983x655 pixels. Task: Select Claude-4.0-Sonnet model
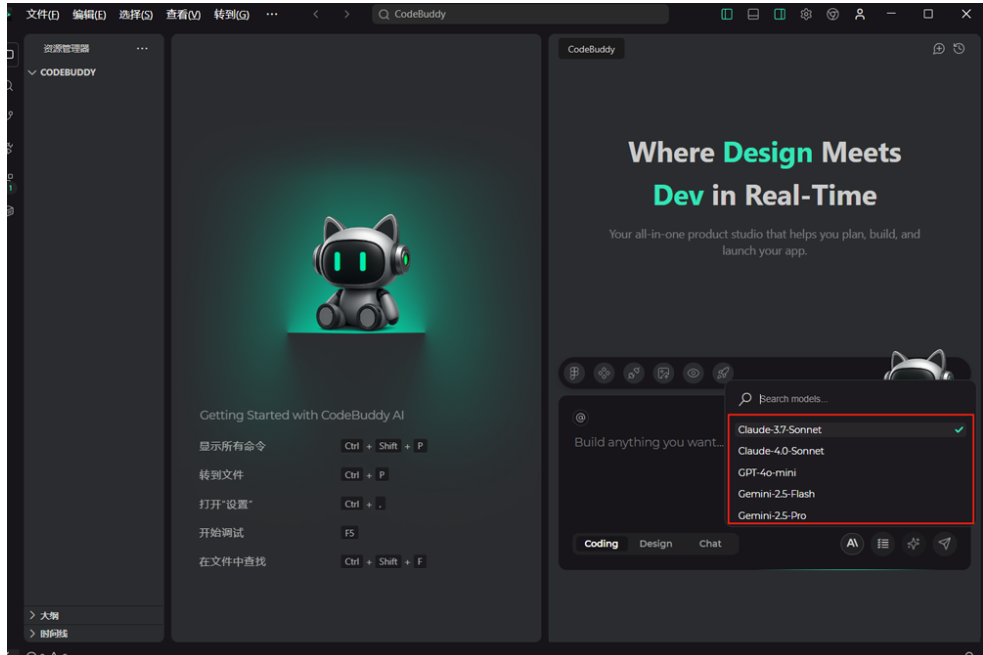(850, 451)
